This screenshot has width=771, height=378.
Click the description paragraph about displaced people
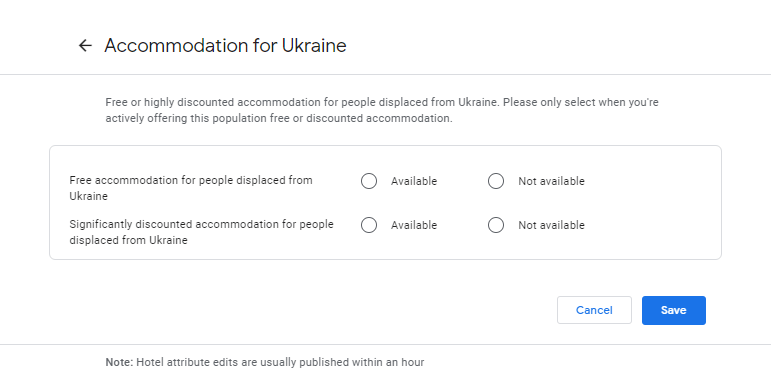point(382,110)
